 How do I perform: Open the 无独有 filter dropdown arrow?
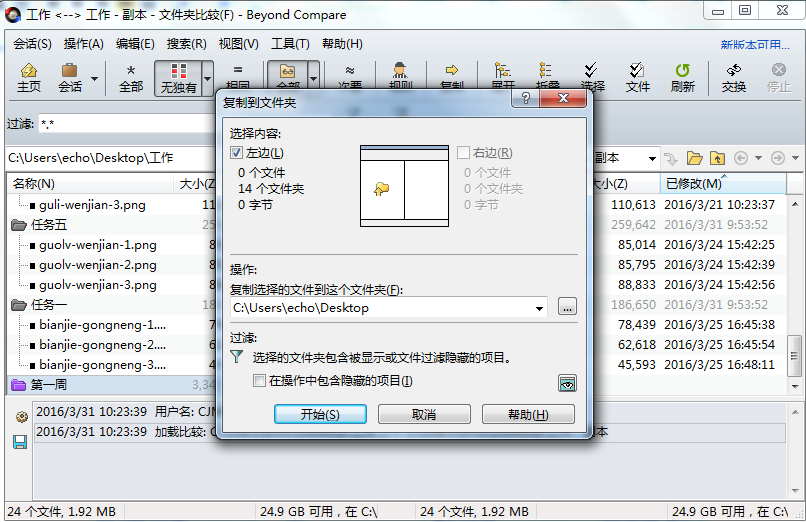[208, 79]
